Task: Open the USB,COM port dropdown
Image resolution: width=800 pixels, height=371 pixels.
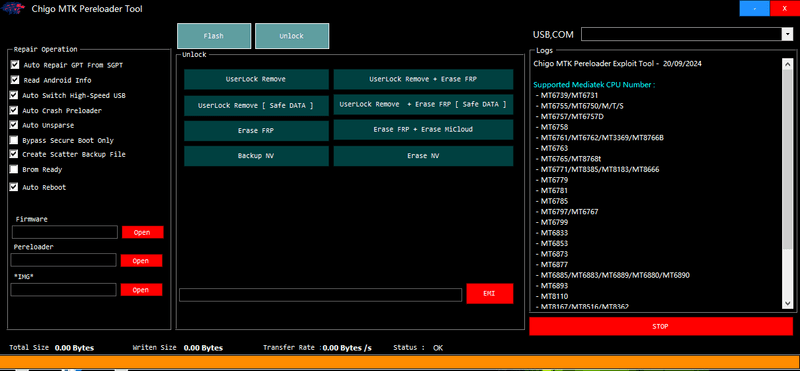Action: [x=786, y=34]
